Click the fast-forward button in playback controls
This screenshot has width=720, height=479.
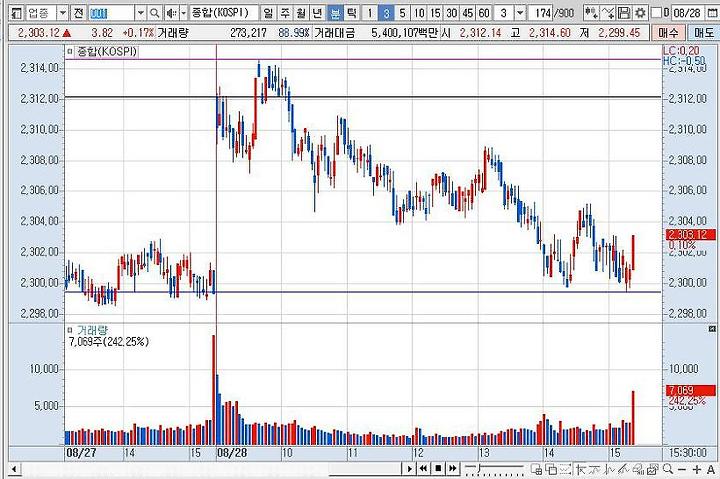coord(453,469)
